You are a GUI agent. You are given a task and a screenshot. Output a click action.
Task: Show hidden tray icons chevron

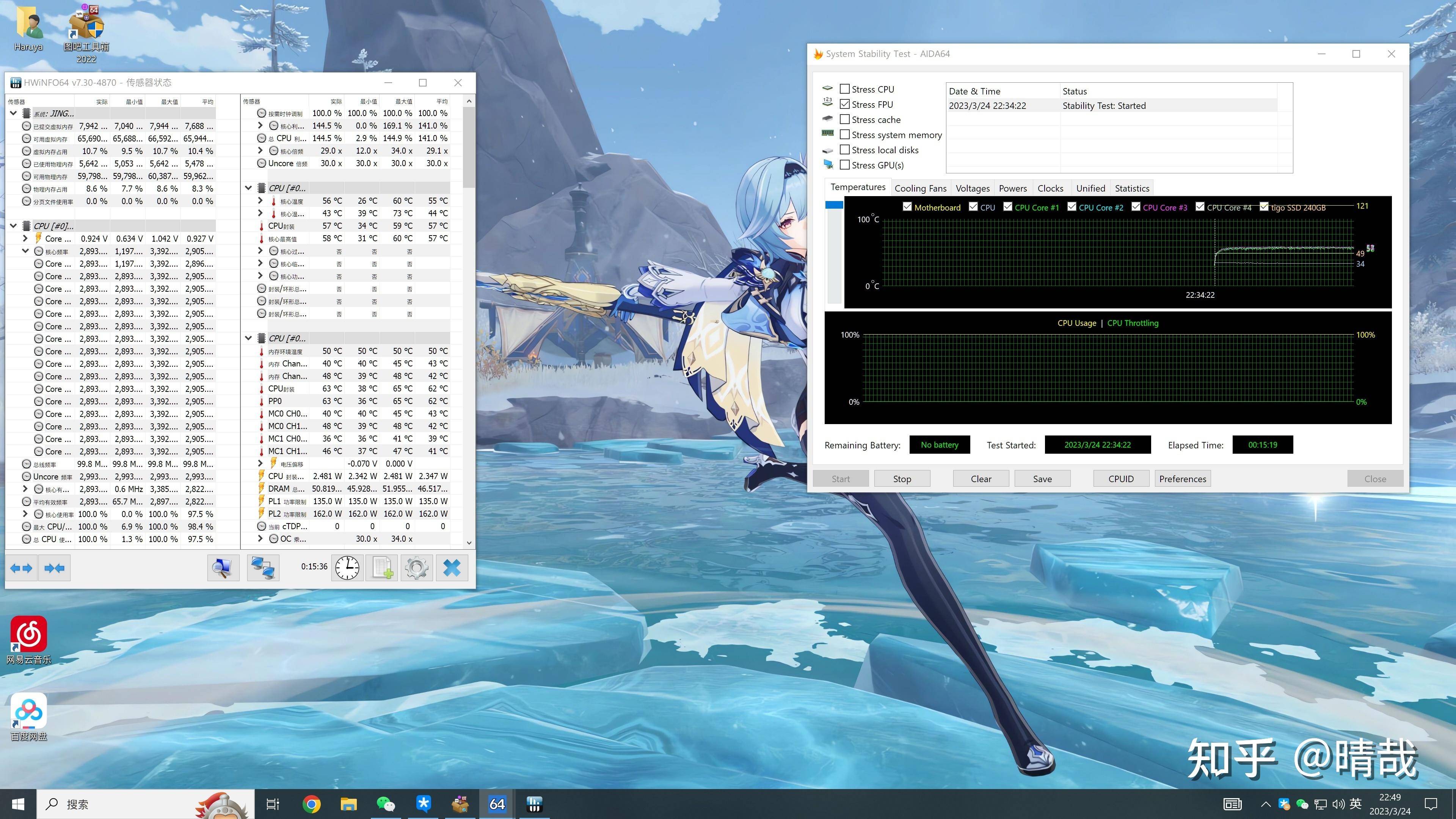(x=1266, y=804)
